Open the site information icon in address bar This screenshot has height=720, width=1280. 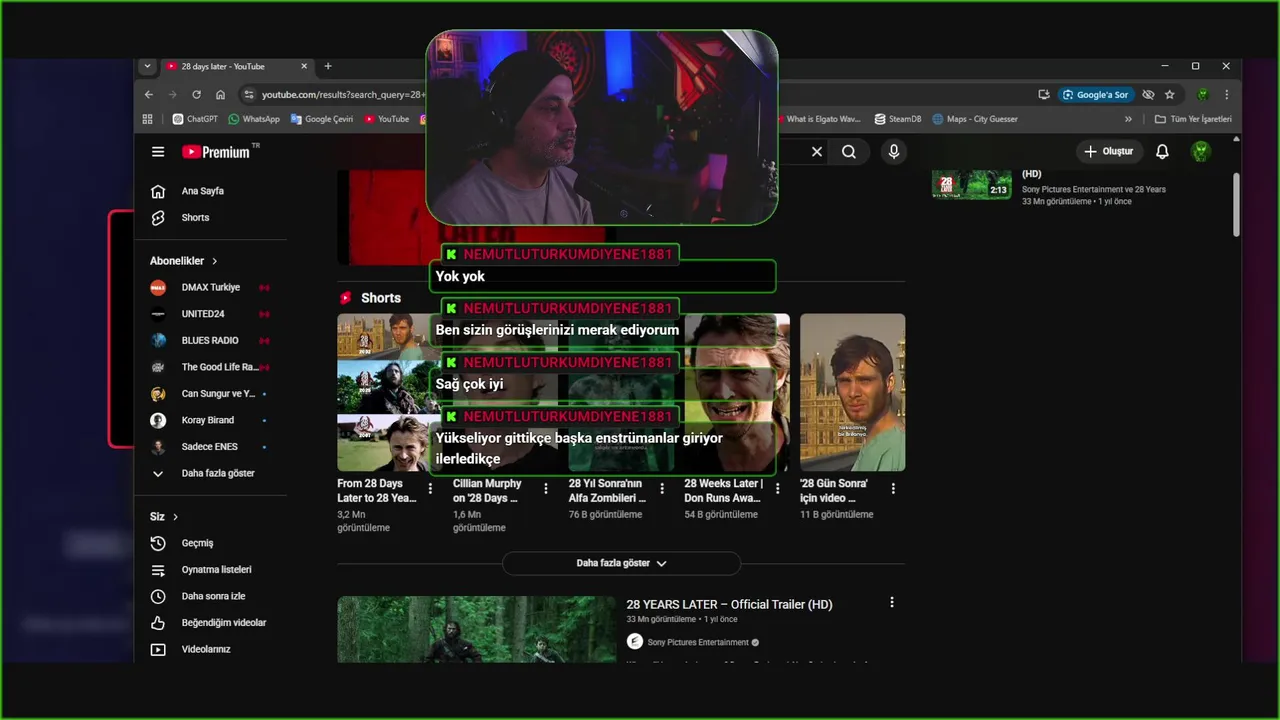point(248,95)
